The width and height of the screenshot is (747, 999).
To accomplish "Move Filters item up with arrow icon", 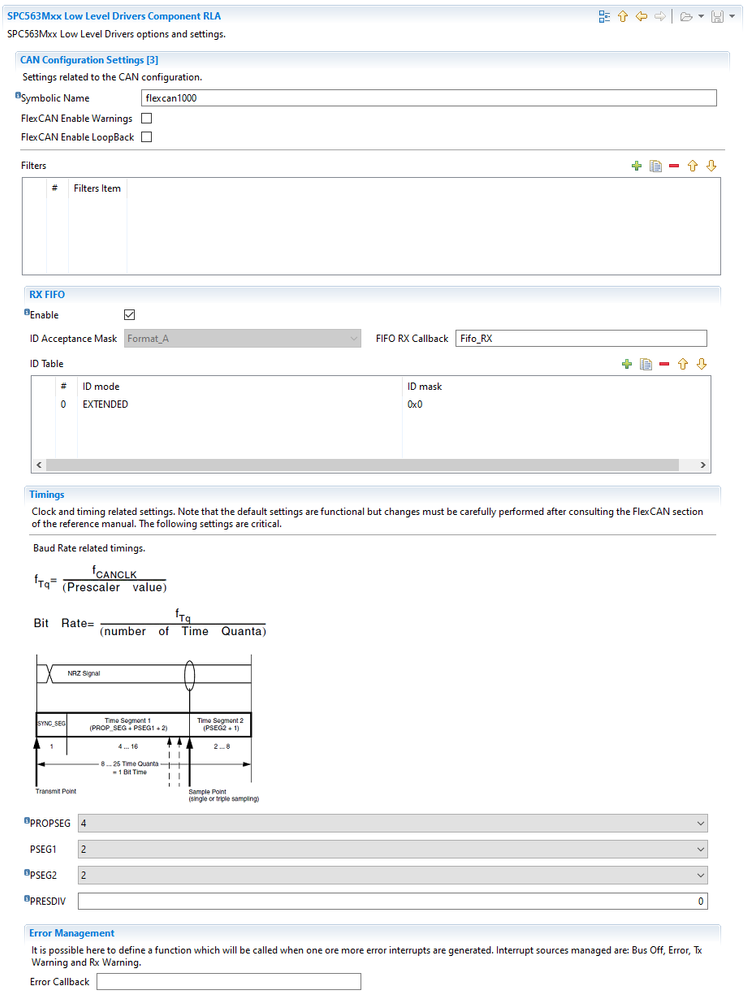I will pyautogui.click(x=692, y=166).
